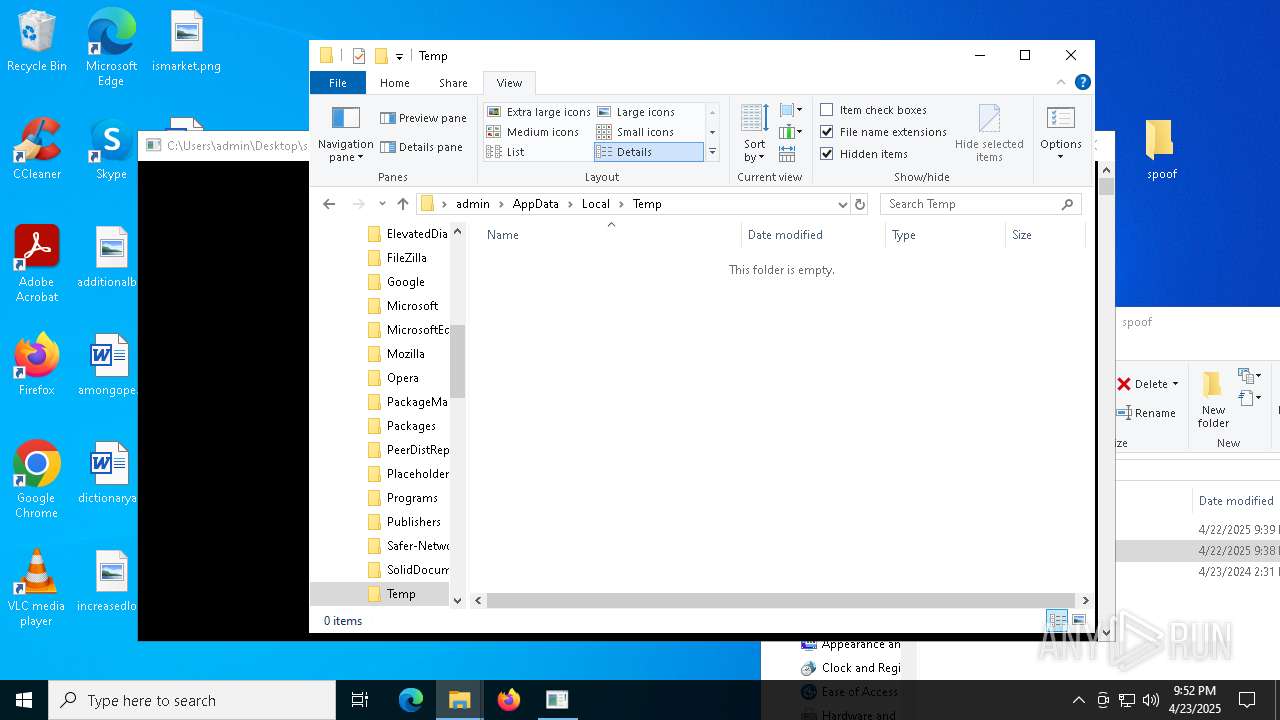Click AppData in address breadcrumb
The image size is (1280, 720).
click(535, 204)
